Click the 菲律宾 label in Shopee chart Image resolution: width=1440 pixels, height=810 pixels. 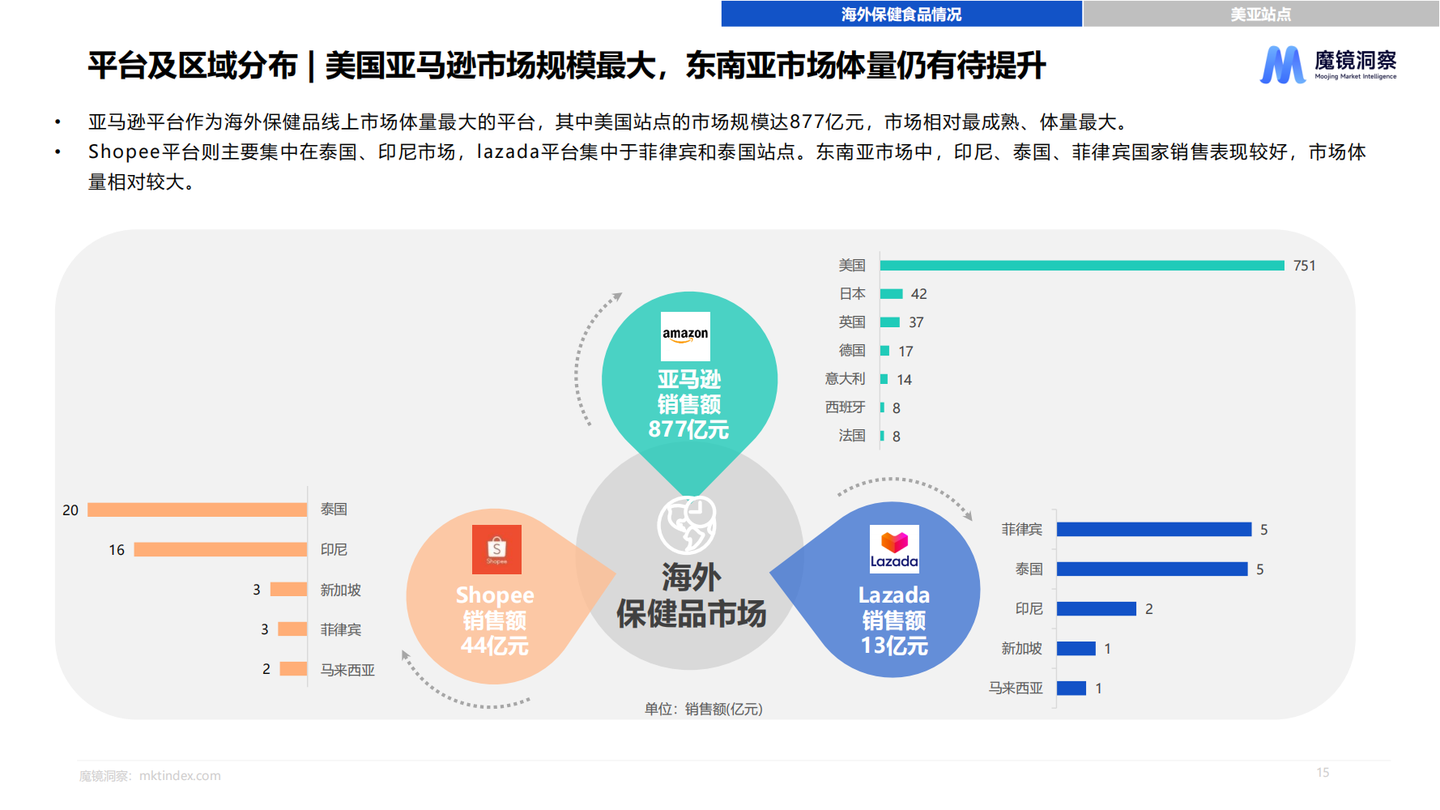coord(341,630)
